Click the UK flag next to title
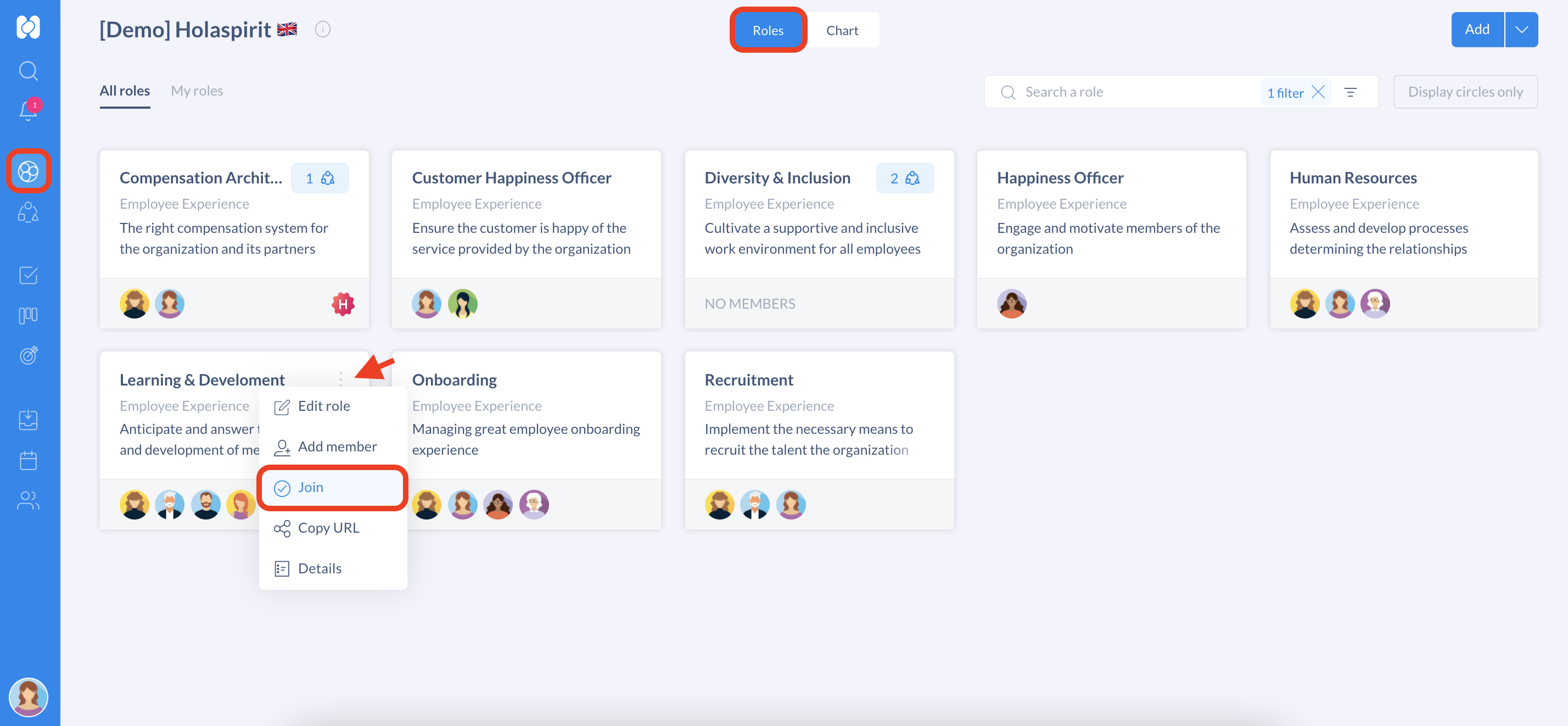The image size is (1568, 726). [x=287, y=29]
